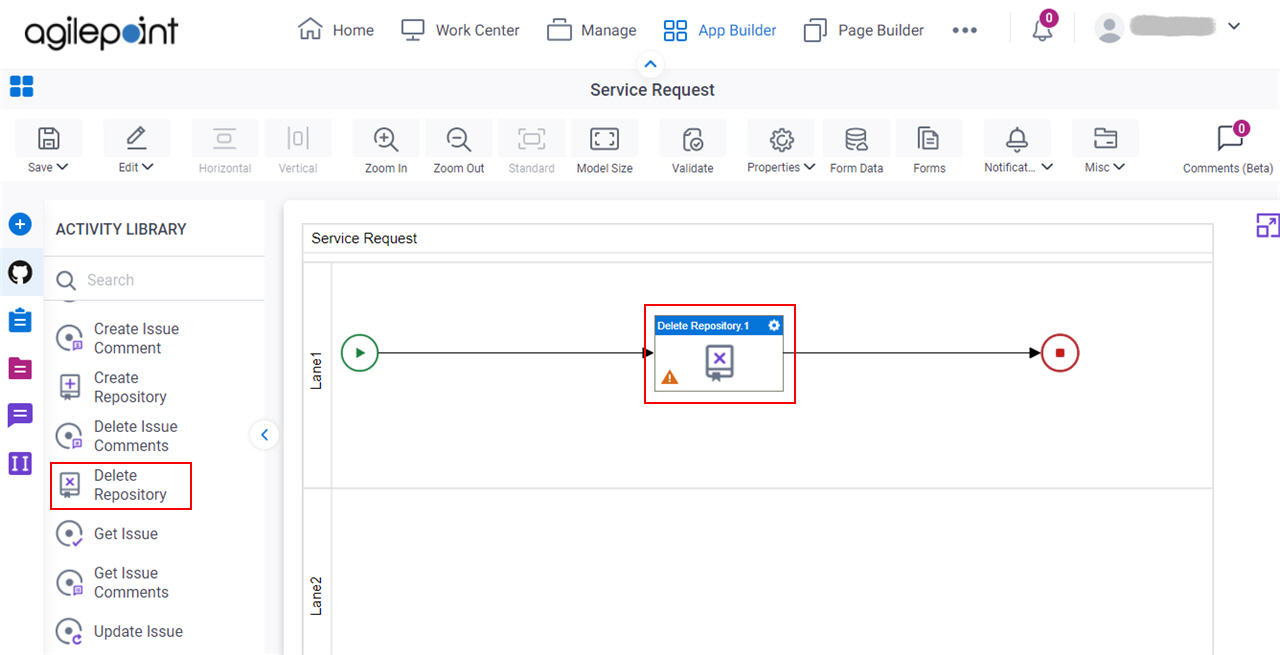Open the more options ellipsis menu
The height and width of the screenshot is (655, 1280).
click(965, 30)
